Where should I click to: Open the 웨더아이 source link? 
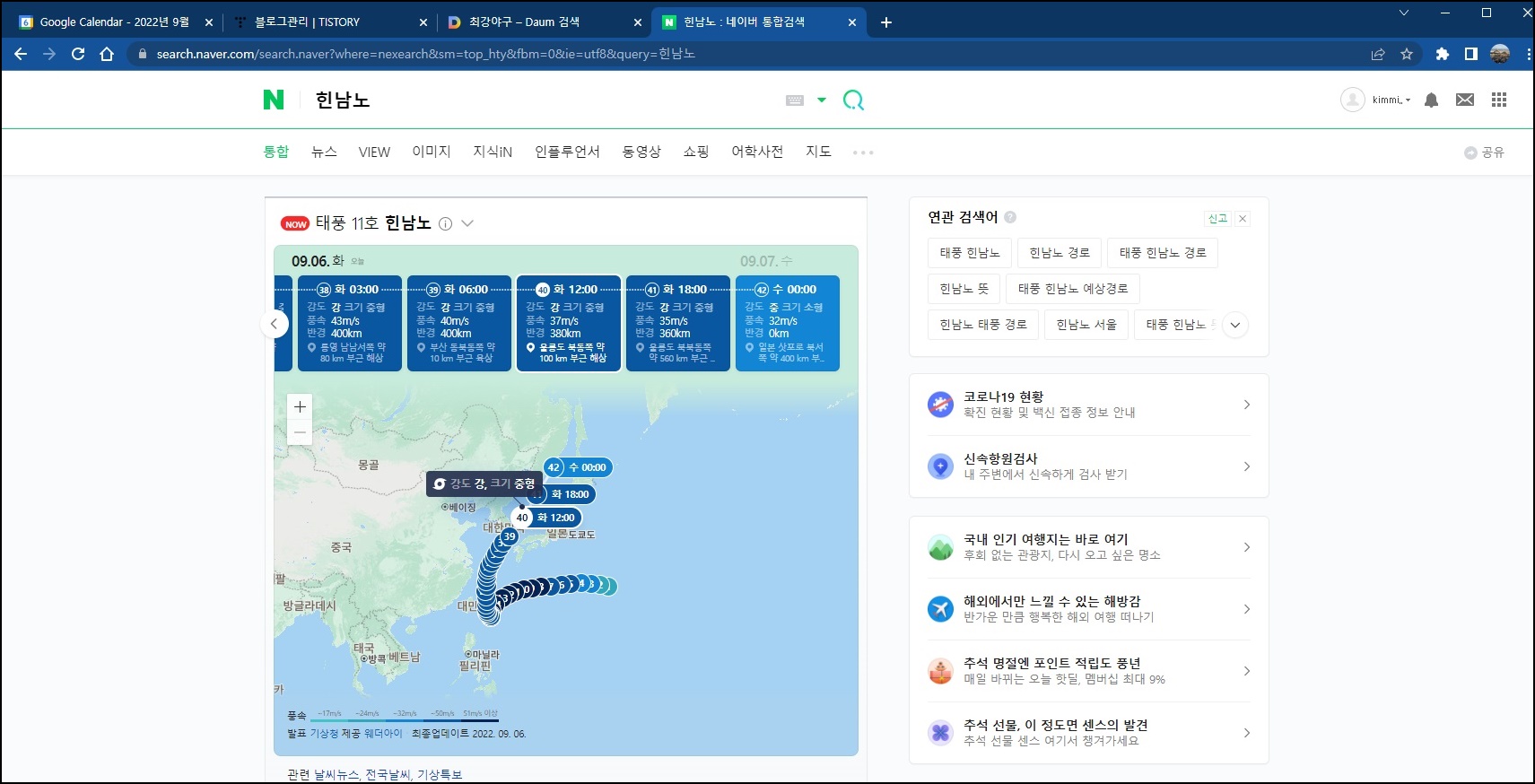[384, 734]
